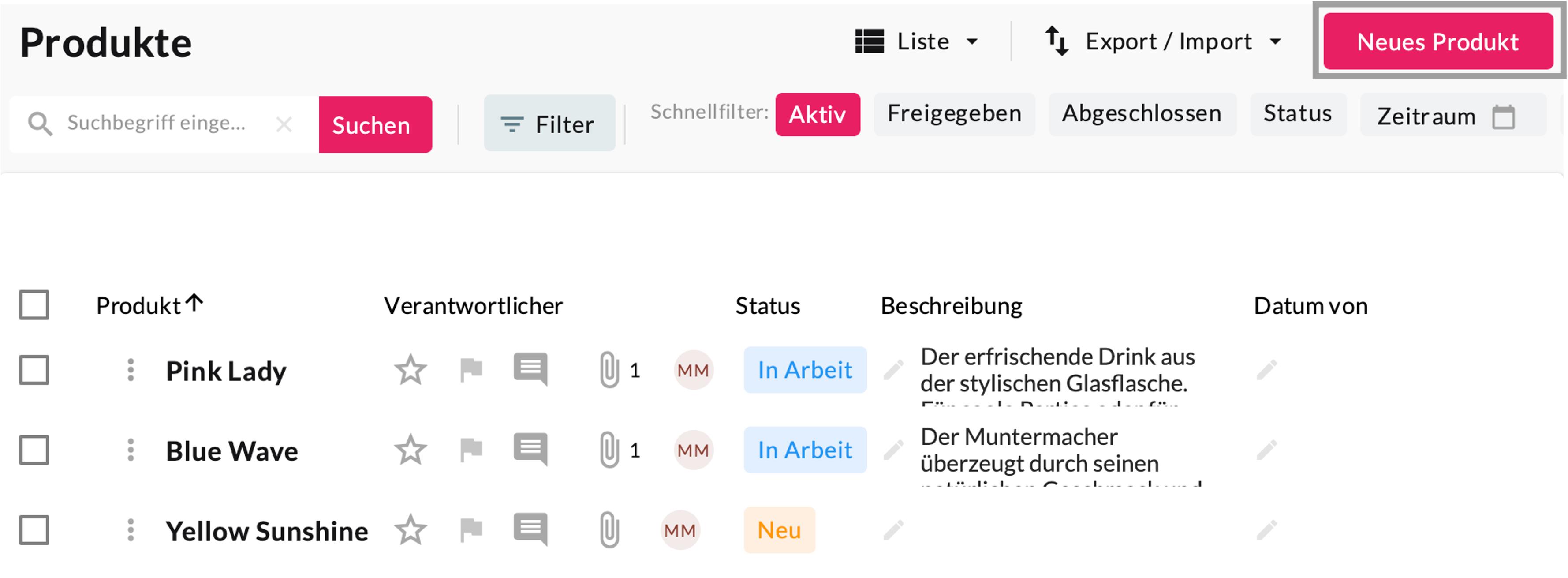Open attachments of Pink Lady
This screenshot has height=578, width=1568.
click(x=609, y=370)
